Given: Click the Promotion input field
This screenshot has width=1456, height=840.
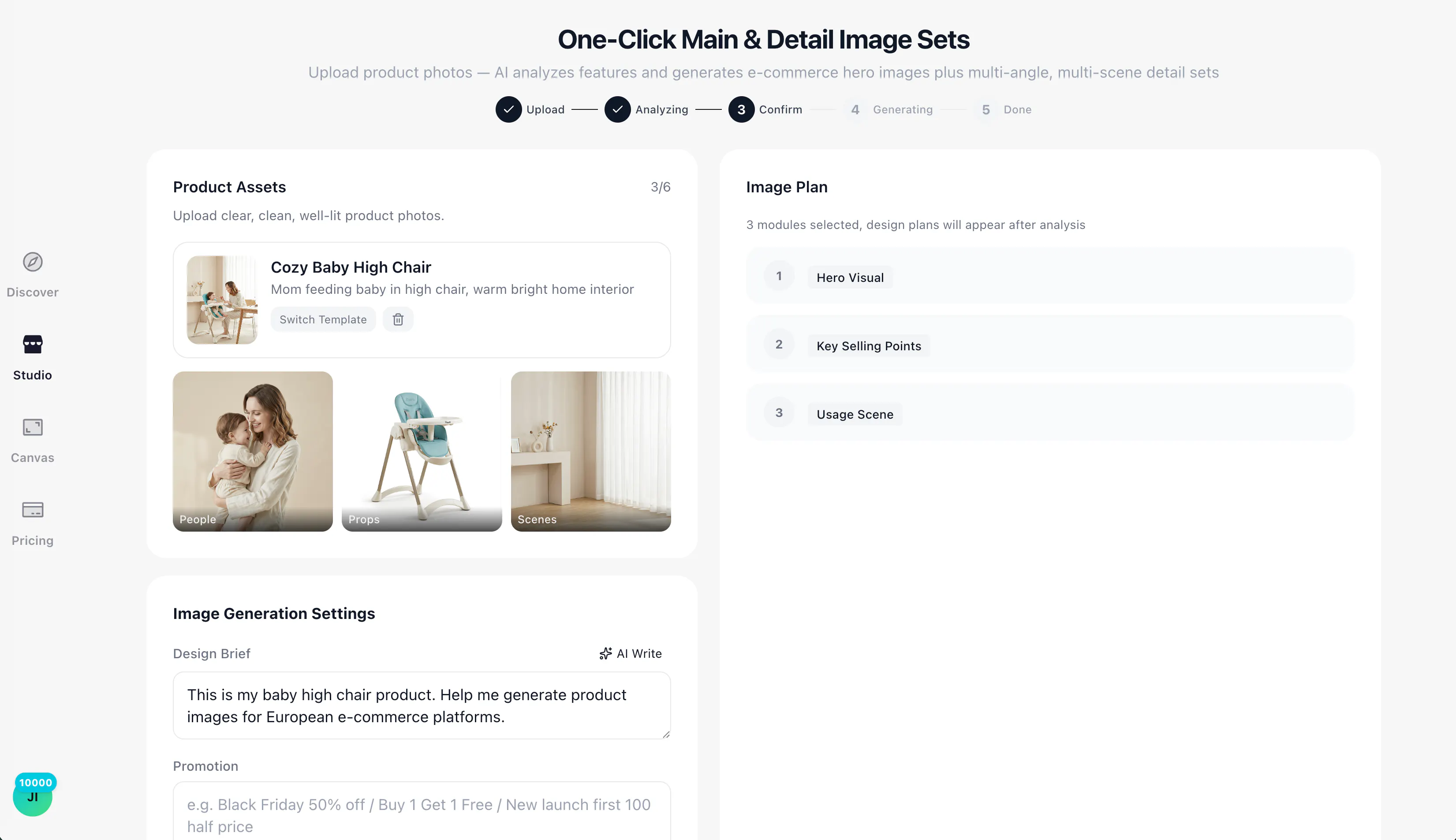Looking at the screenshot, I should [422, 811].
